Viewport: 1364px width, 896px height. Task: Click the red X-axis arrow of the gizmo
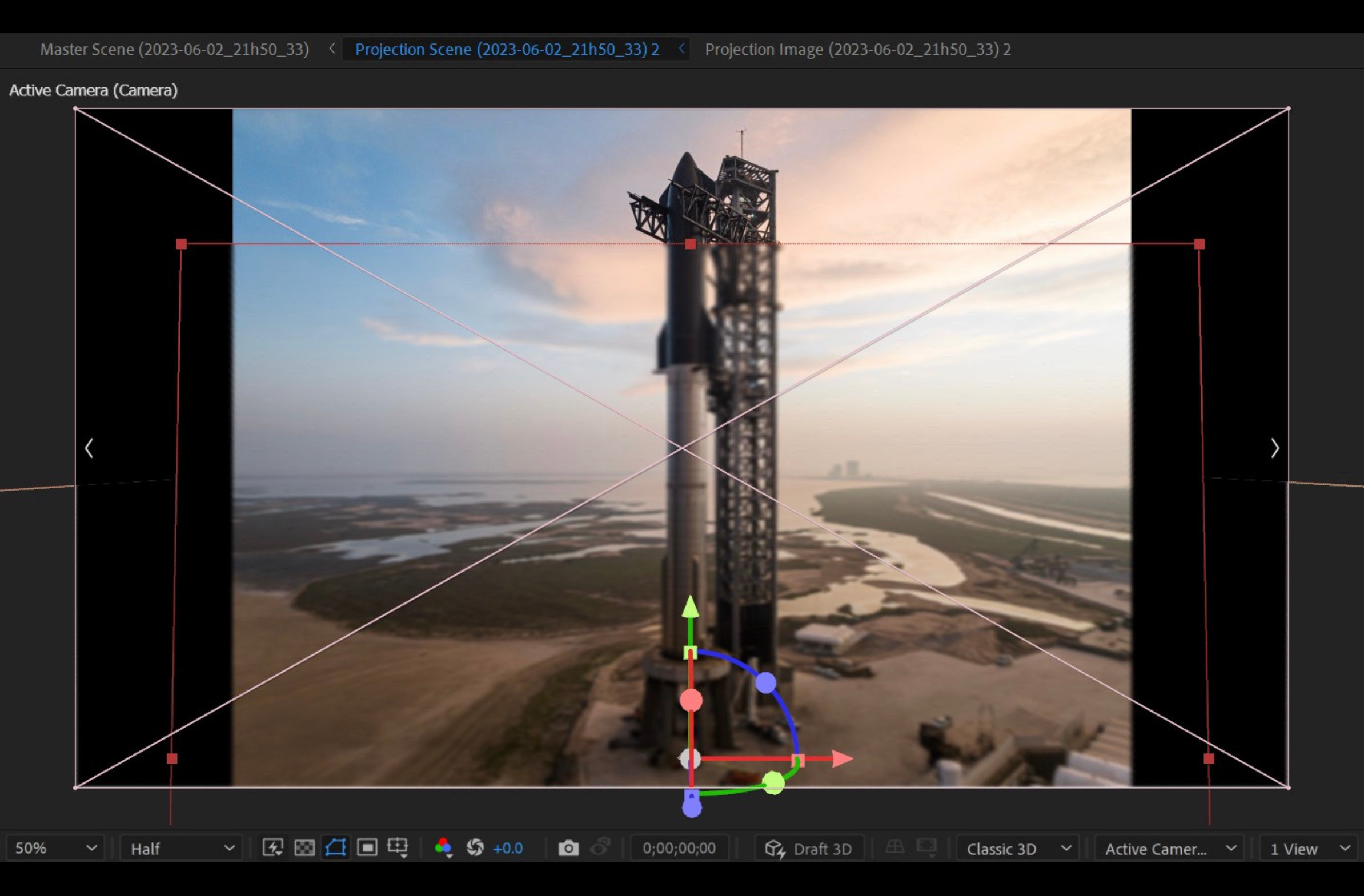click(x=843, y=758)
